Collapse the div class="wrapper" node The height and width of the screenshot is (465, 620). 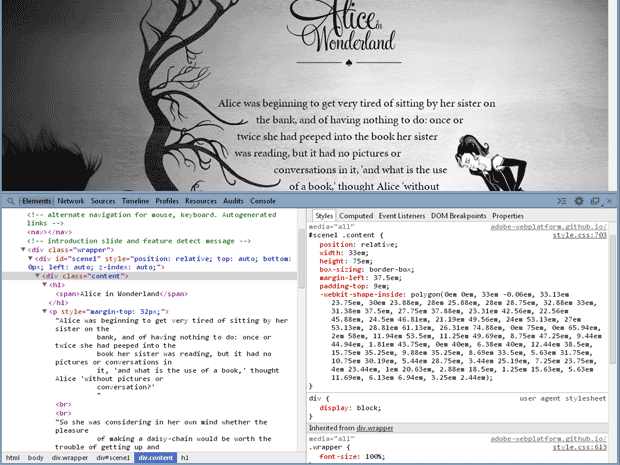tap(23, 250)
